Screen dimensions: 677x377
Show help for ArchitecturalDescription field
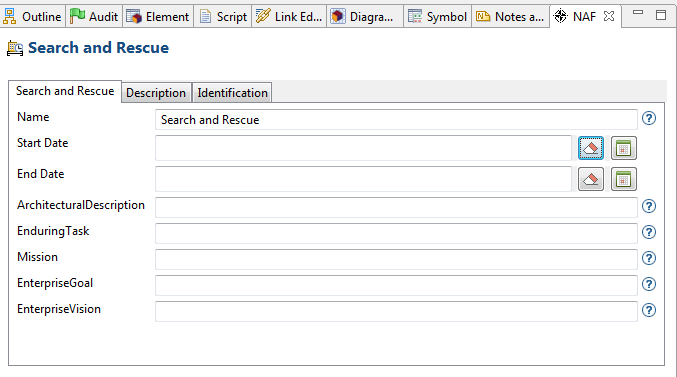pyautogui.click(x=649, y=206)
